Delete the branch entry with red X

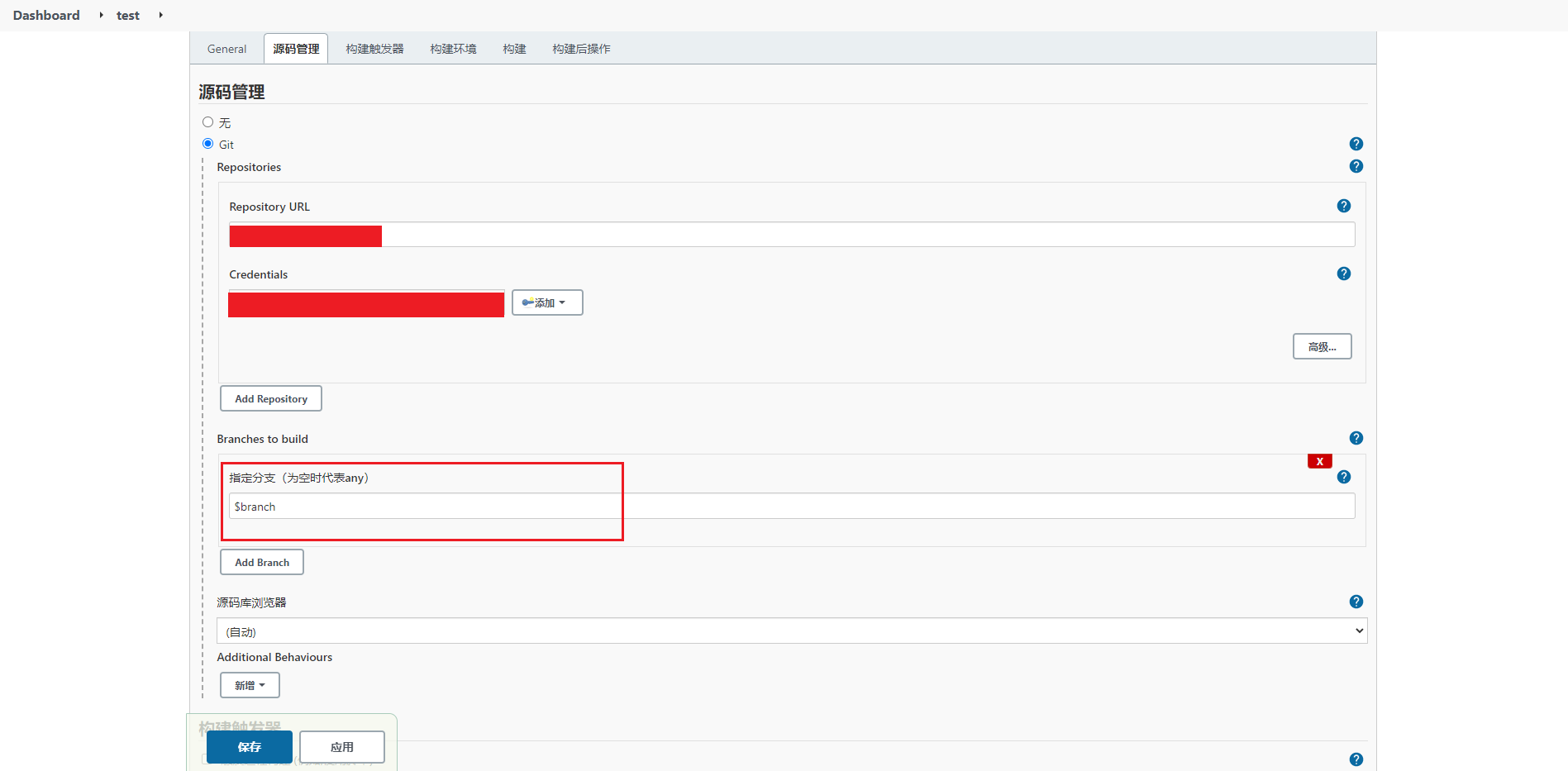click(1319, 461)
